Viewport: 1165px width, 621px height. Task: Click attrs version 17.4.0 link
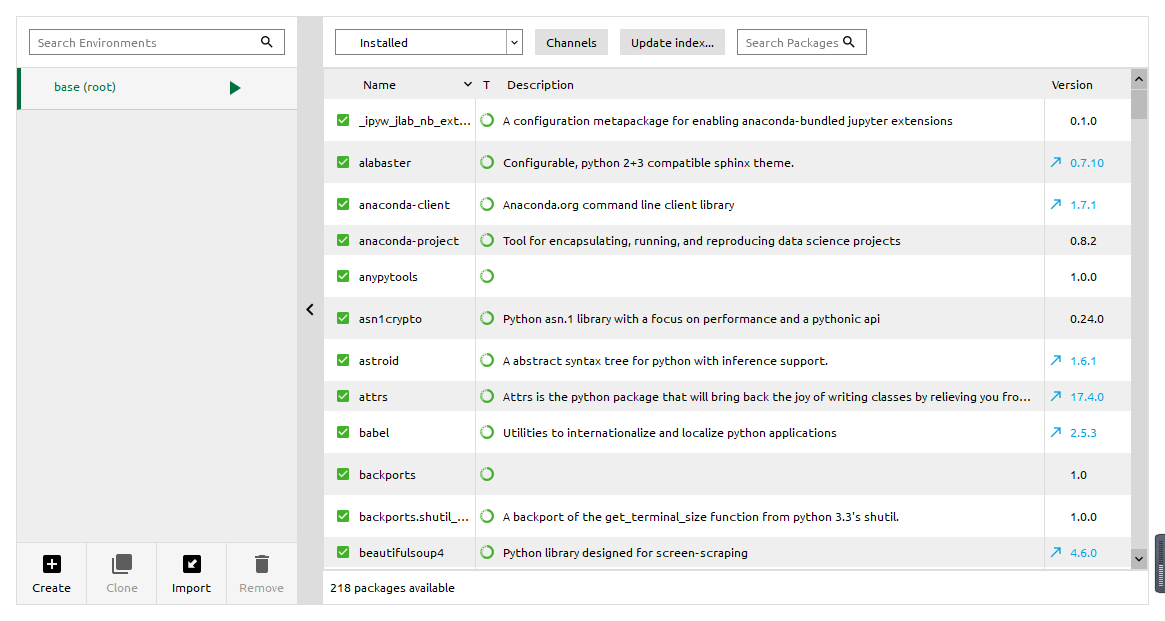coord(1087,397)
